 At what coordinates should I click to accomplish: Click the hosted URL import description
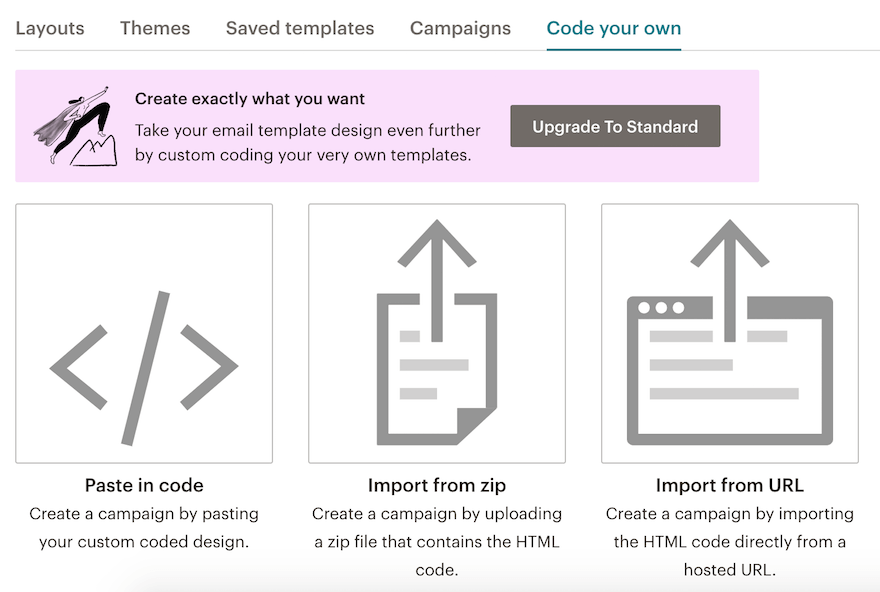730,541
